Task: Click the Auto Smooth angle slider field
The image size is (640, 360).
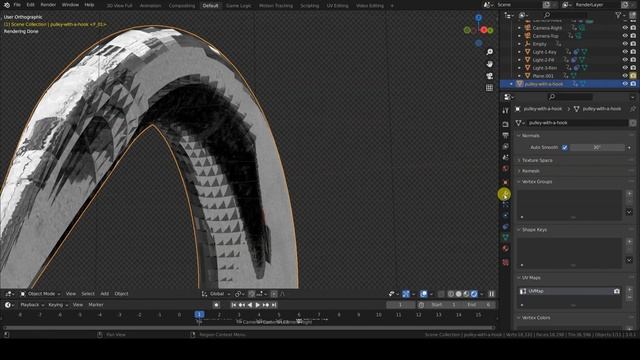Action: click(598, 147)
